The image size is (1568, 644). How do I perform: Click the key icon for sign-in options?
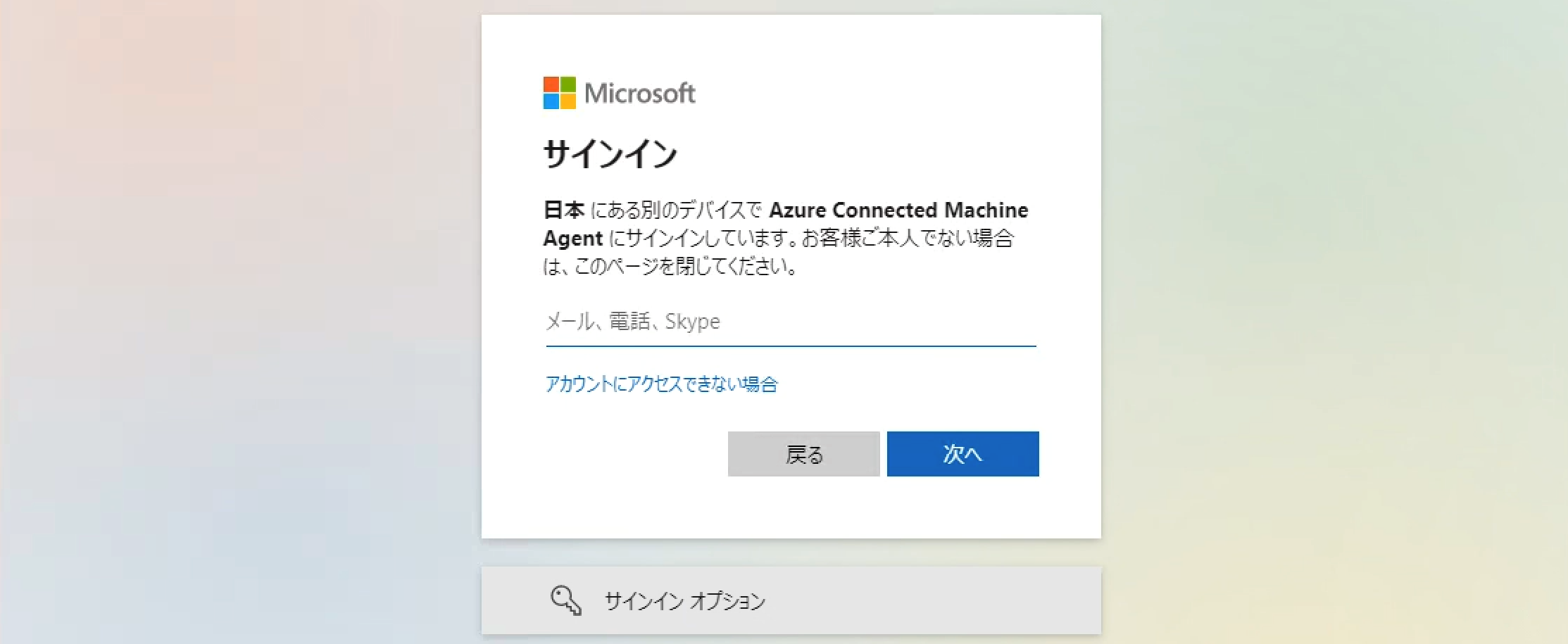pyautogui.click(x=566, y=600)
